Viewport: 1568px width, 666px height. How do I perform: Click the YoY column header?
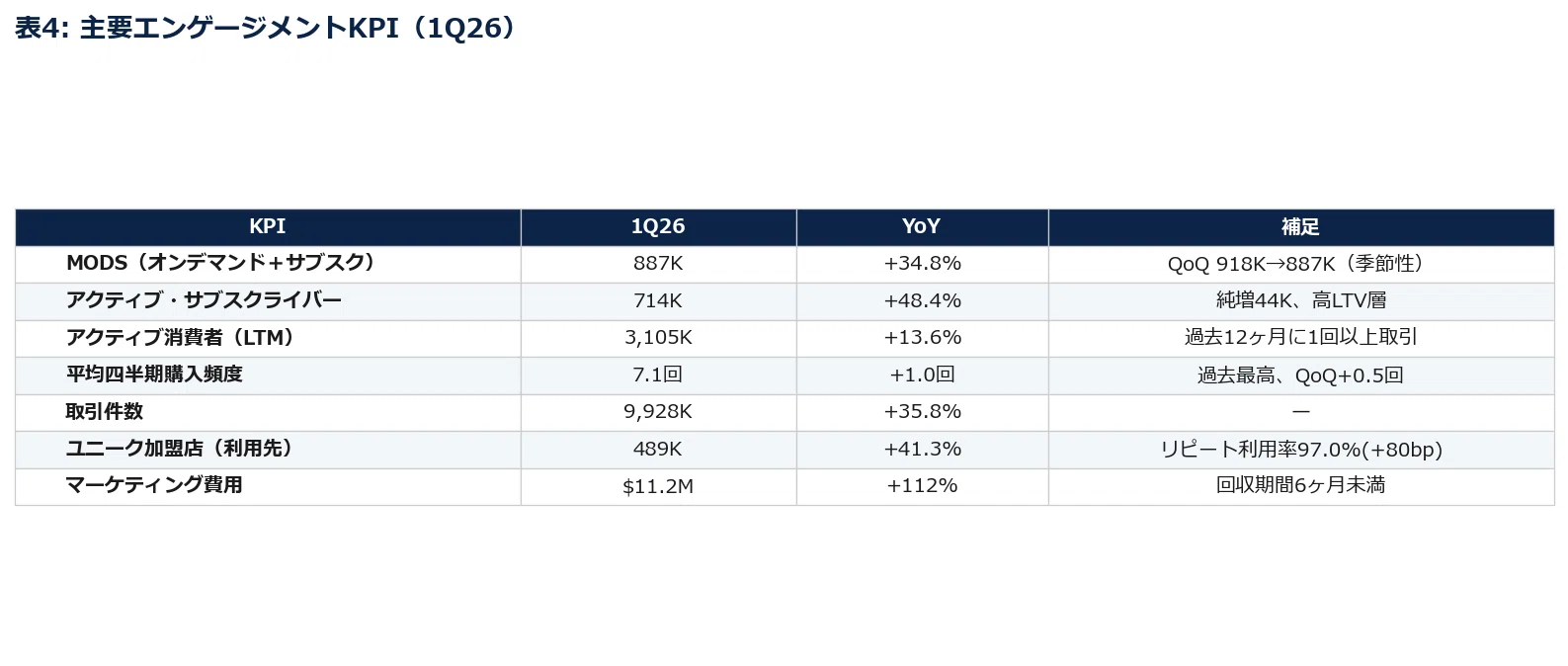922,227
